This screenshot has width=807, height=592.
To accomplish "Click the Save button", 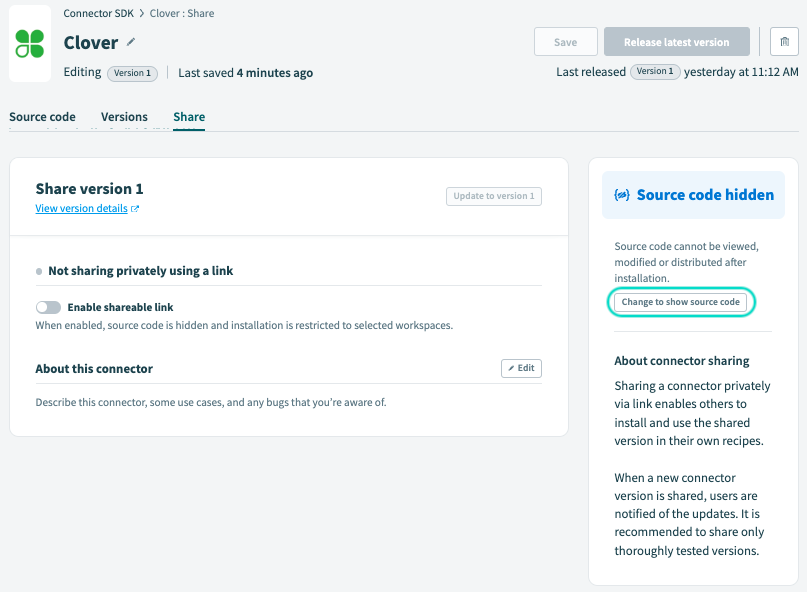I will 565,41.
